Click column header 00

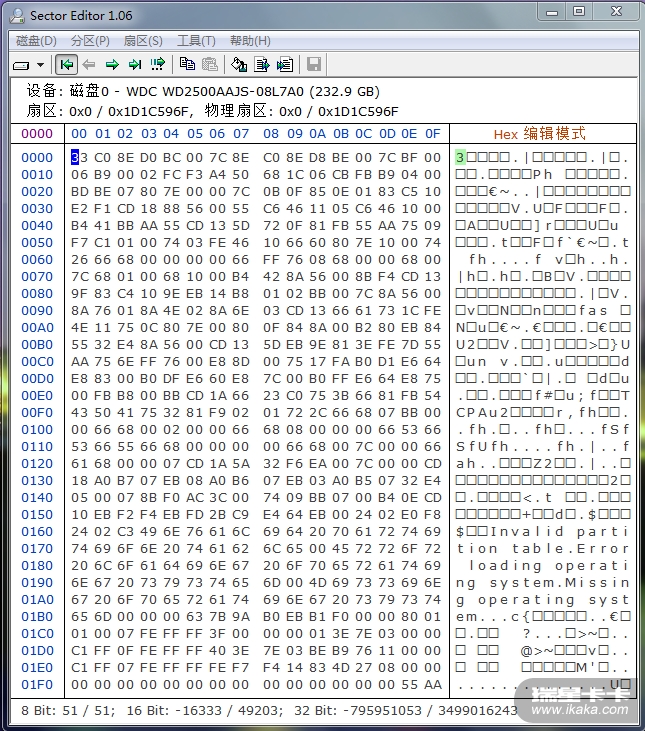79,134
